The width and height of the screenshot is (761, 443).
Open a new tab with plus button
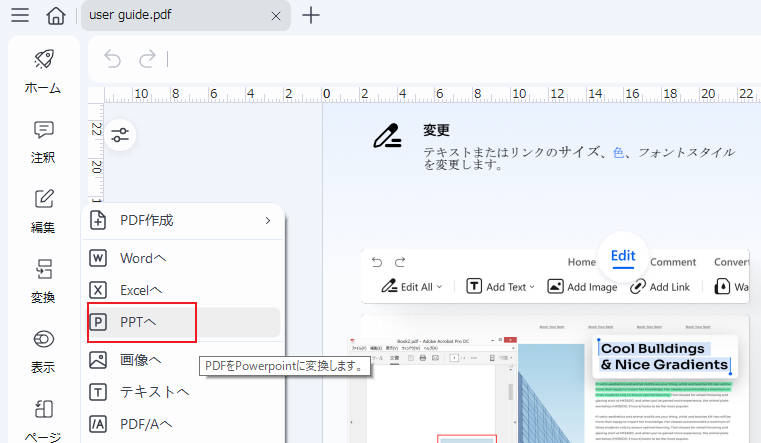click(x=311, y=16)
